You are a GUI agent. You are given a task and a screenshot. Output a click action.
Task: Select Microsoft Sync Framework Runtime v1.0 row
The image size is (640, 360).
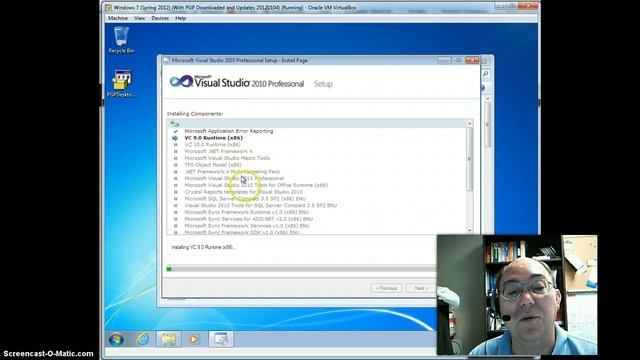pos(247,212)
